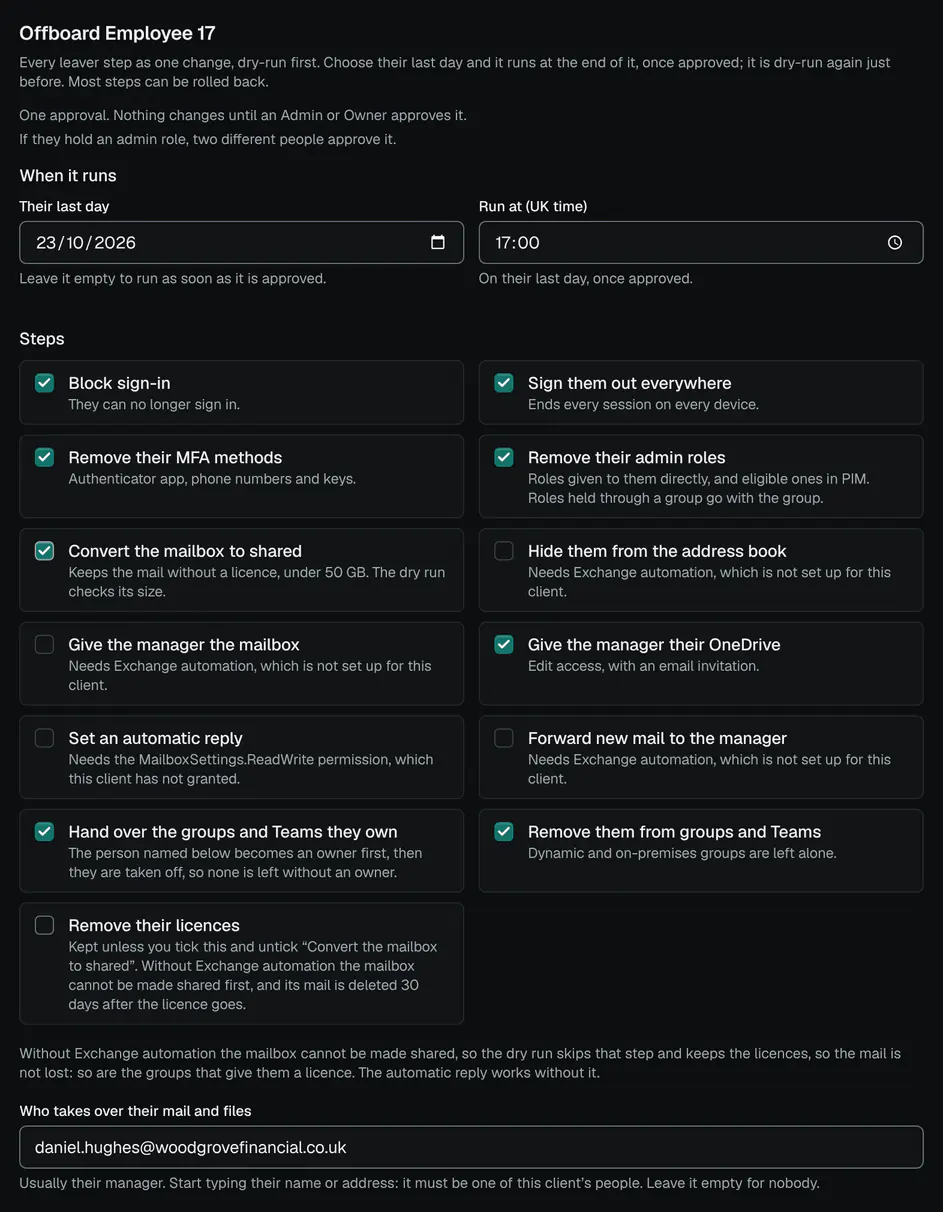Click the "On their last day, once approved." hint

(x=586, y=278)
